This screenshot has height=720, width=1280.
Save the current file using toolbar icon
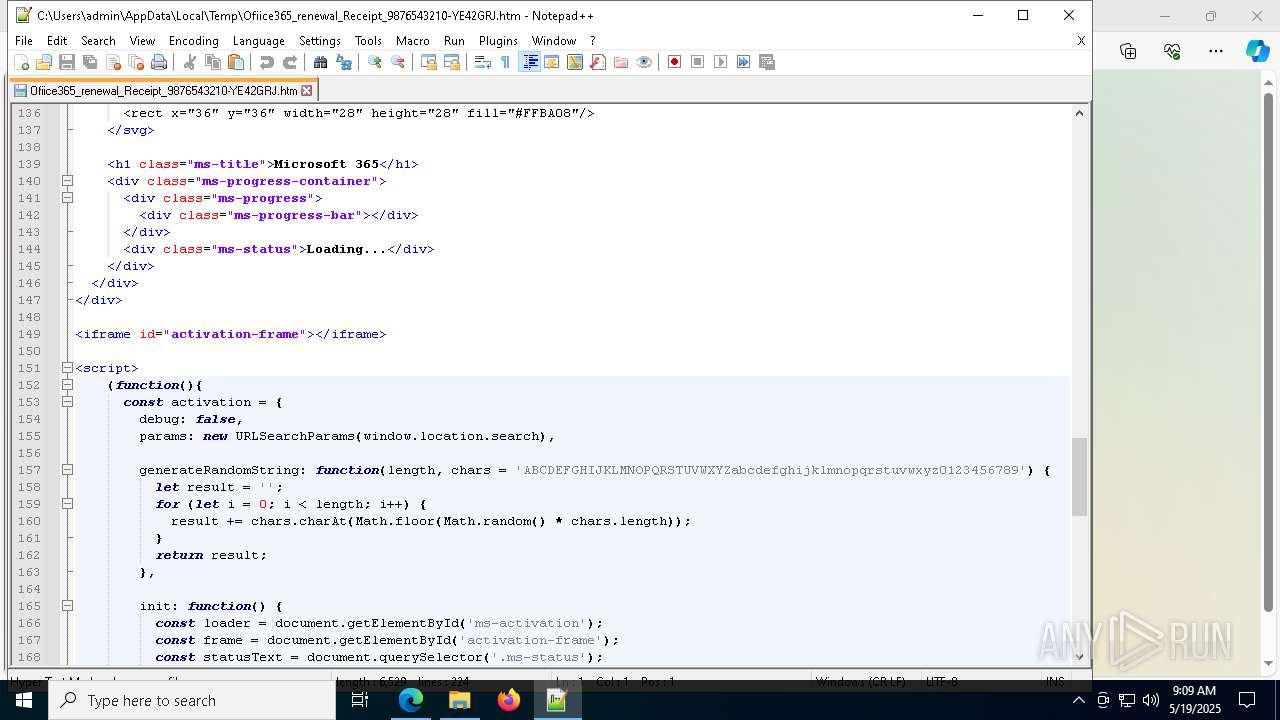point(67,62)
